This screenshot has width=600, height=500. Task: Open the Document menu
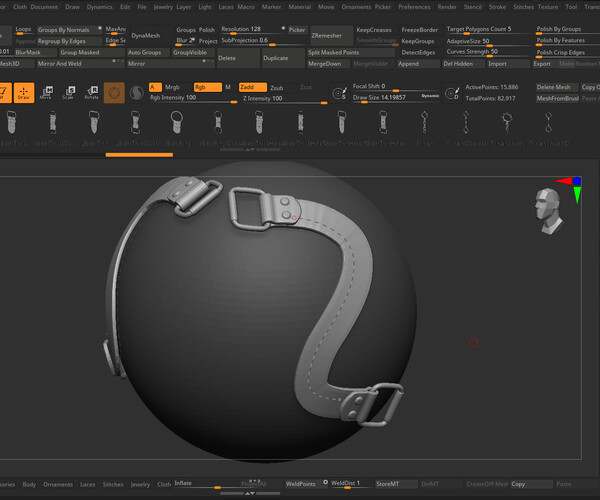click(x=44, y=7)
